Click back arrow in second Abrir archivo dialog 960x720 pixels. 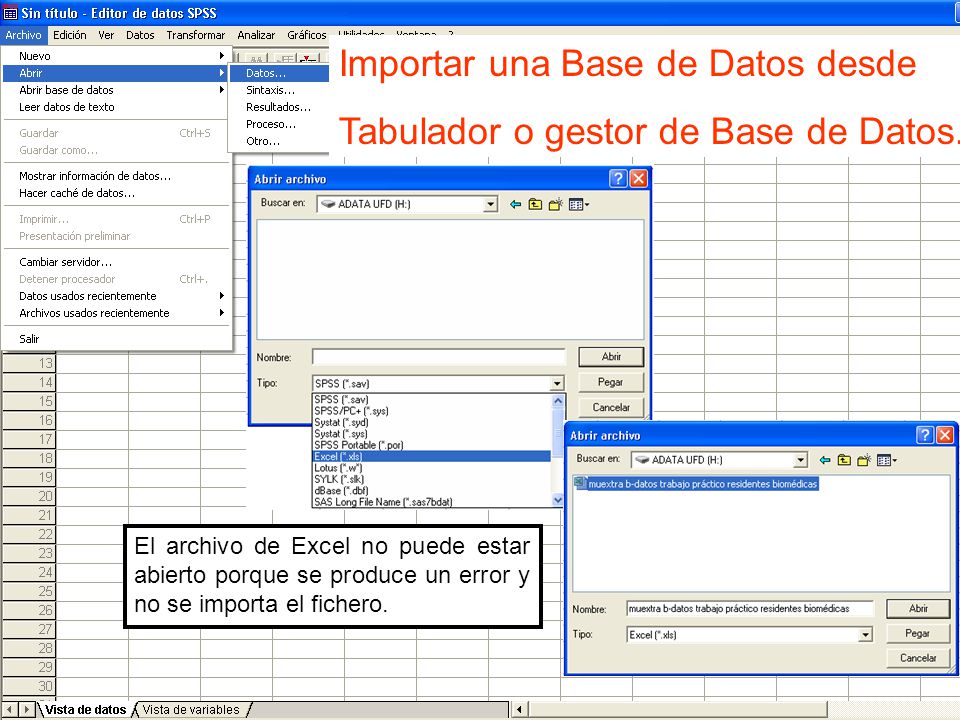coord(825,460)
